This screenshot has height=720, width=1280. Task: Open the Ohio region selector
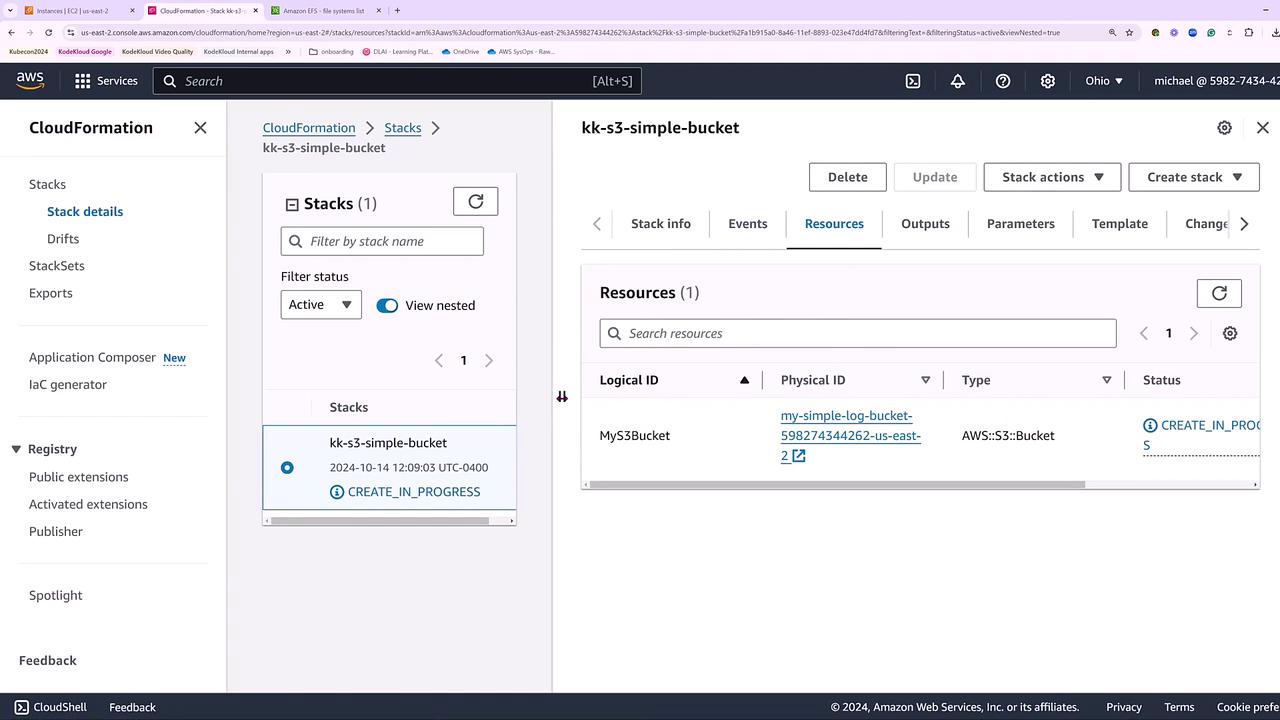tap(1104, 81)
